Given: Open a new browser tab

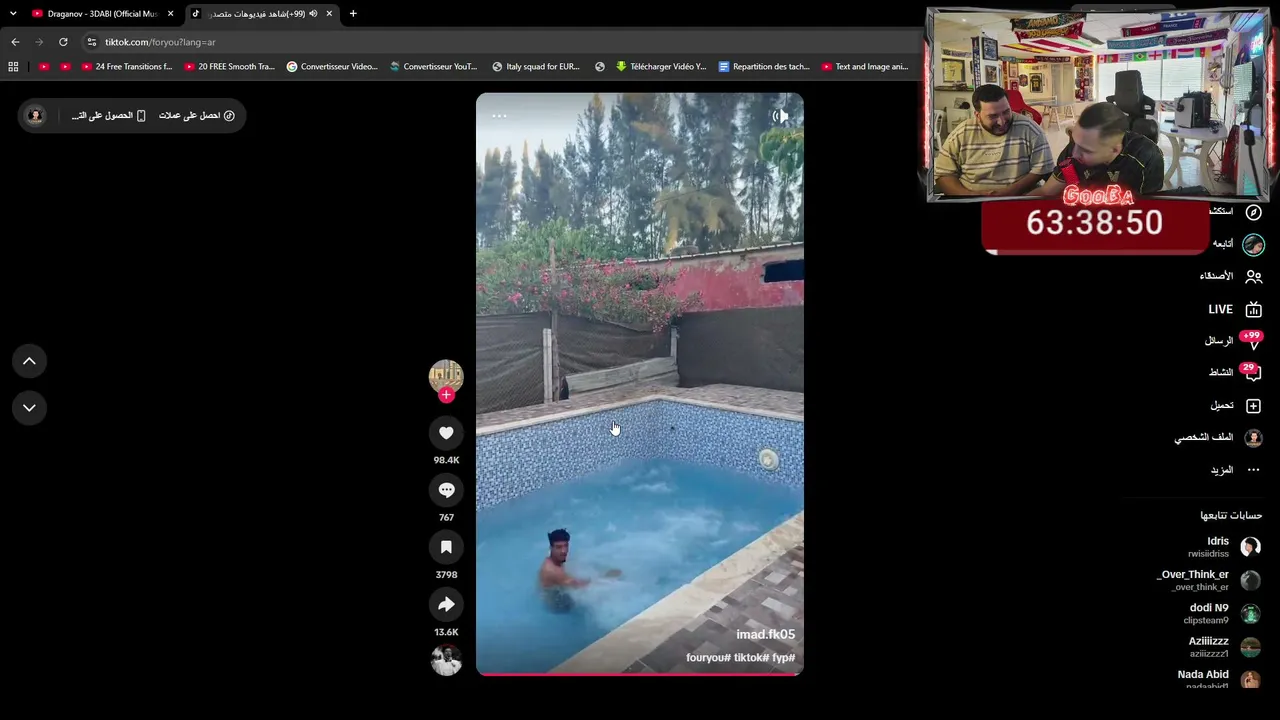Looking at the screenshot, I should click(x=353, y=14).
